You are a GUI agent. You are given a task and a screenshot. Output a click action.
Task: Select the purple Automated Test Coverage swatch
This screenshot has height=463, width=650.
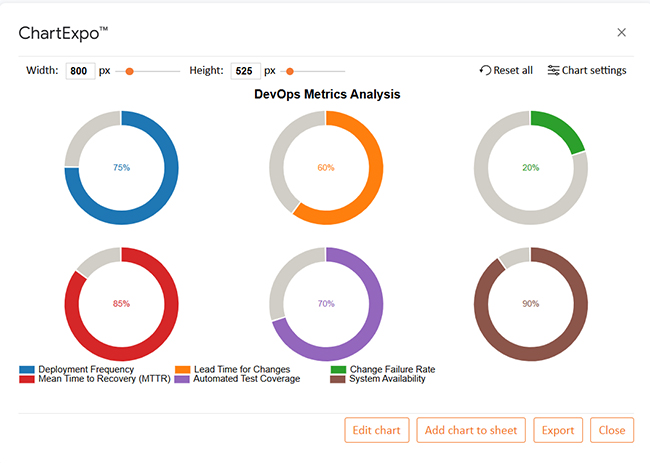[x=182, y=379]
